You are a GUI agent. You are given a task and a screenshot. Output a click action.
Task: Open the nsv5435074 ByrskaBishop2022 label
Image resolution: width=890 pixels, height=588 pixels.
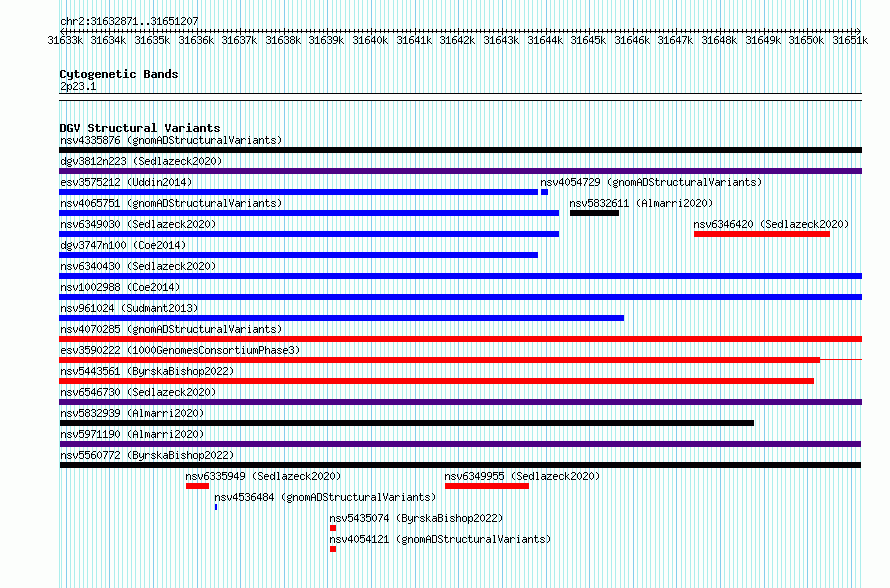(416, 518)
